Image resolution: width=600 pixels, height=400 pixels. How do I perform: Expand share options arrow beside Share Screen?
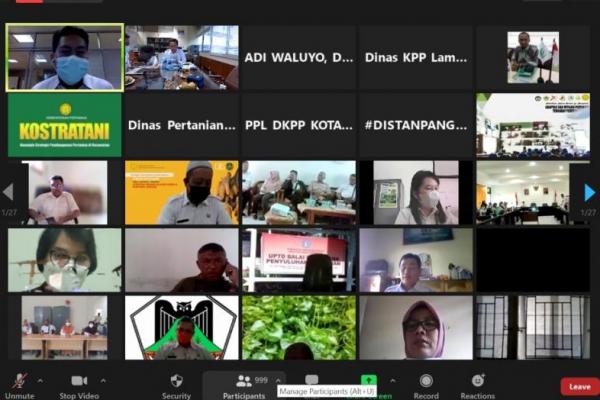pyautogui.click(x=391, y=381)
